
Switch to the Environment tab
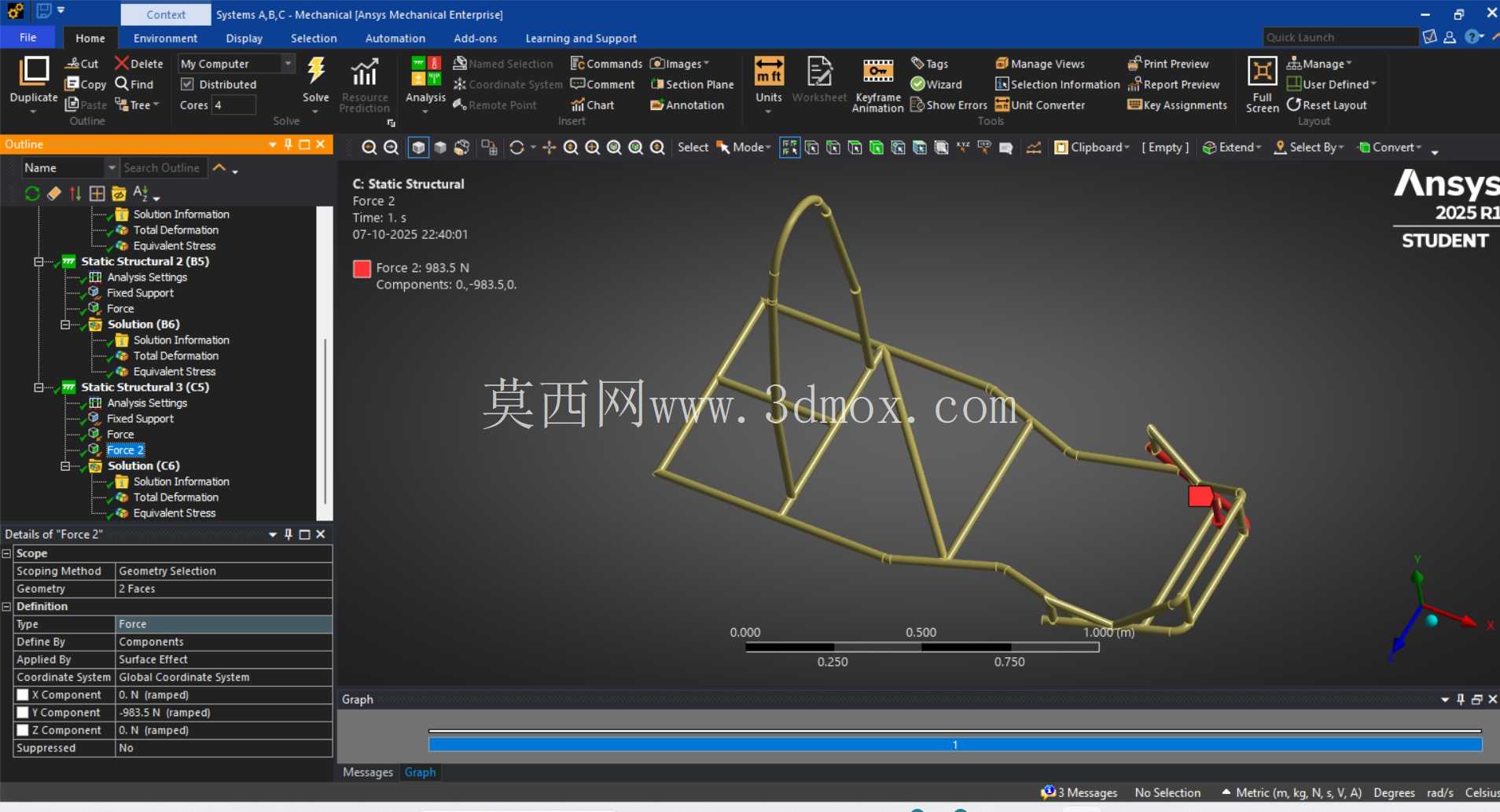click(165, 39)
